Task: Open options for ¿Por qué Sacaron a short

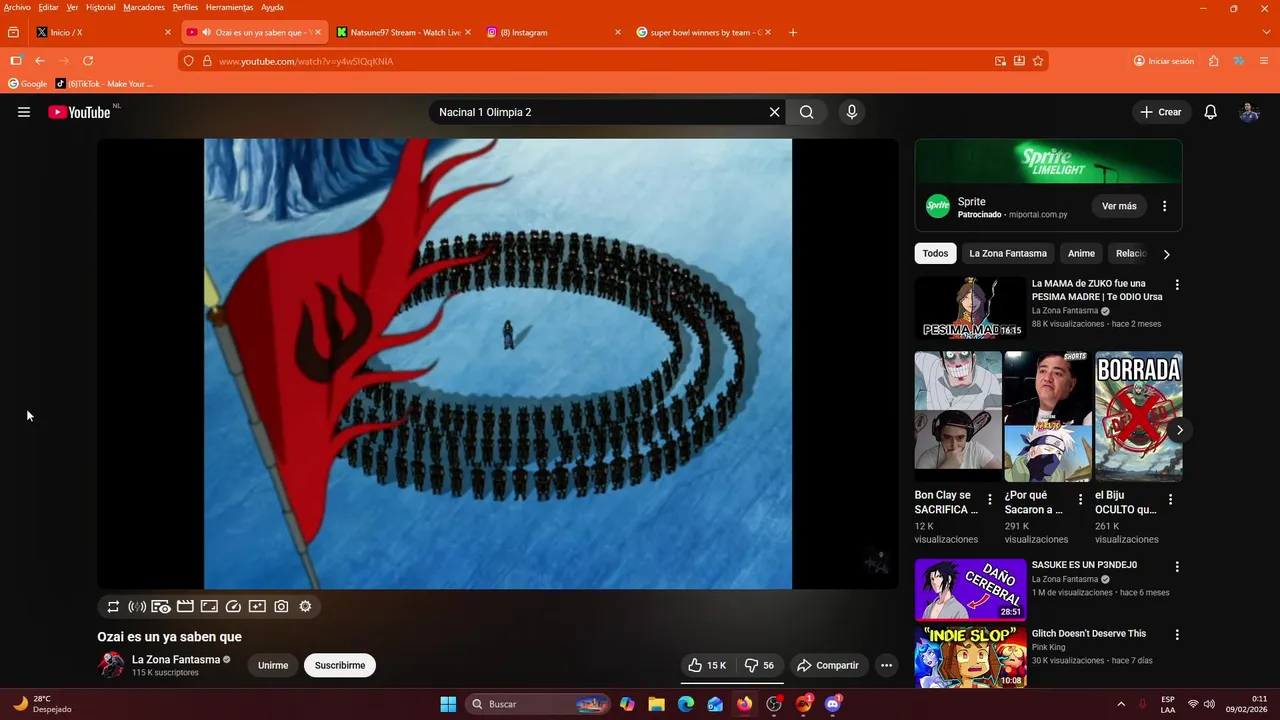Action: click(x=1080, y=499)
